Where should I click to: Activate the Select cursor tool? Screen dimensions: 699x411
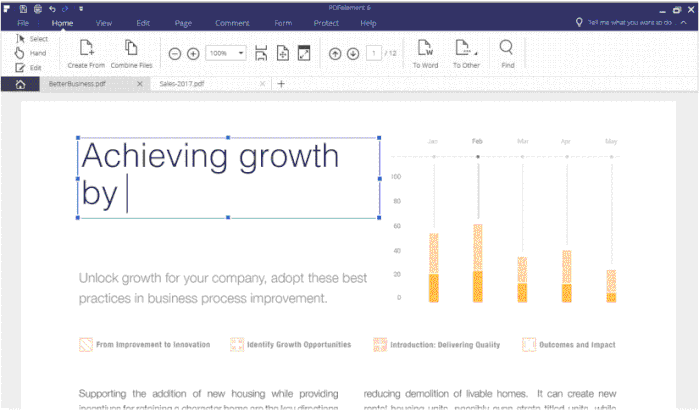[x=31, y=38]
